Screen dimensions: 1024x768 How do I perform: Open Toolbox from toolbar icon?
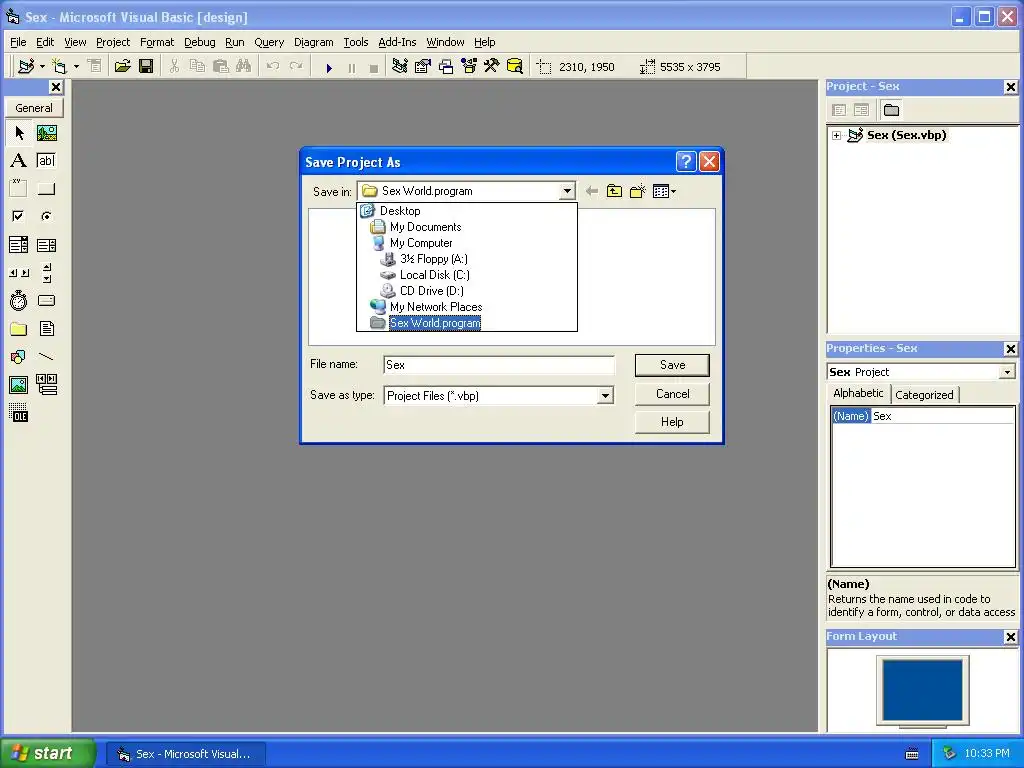[x=492, y=66]
